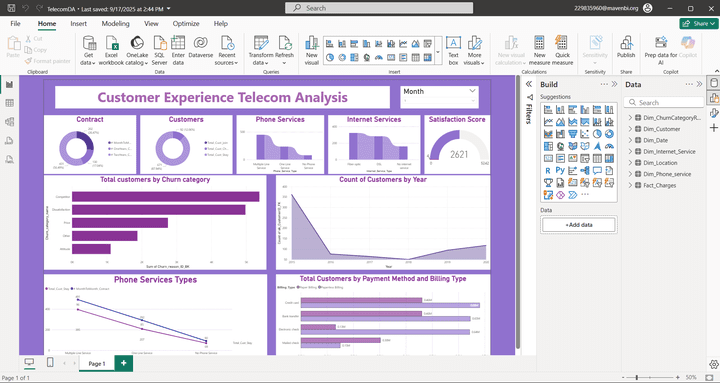Click Prep data for AI
Viewport: 720px width, 383px height.
pyautogui.click(x=661, y=50)
